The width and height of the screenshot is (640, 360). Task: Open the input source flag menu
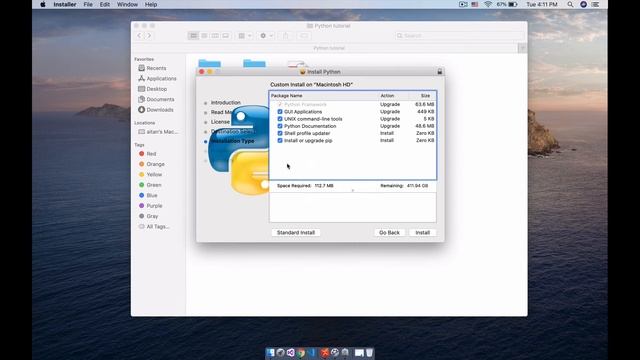(x=475, y=4)
